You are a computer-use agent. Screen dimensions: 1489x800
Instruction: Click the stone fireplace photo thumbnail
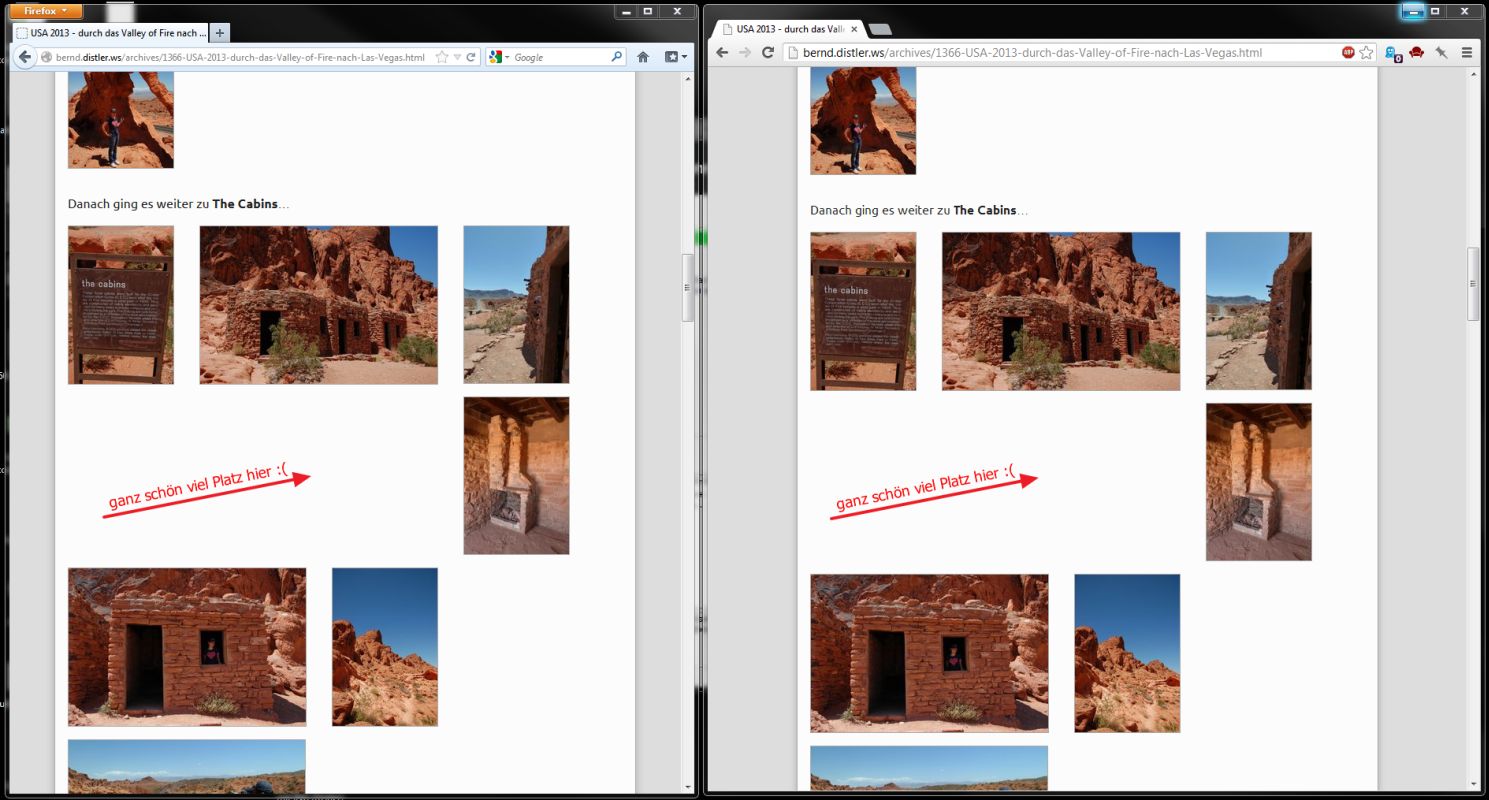(x=516, y=475)
